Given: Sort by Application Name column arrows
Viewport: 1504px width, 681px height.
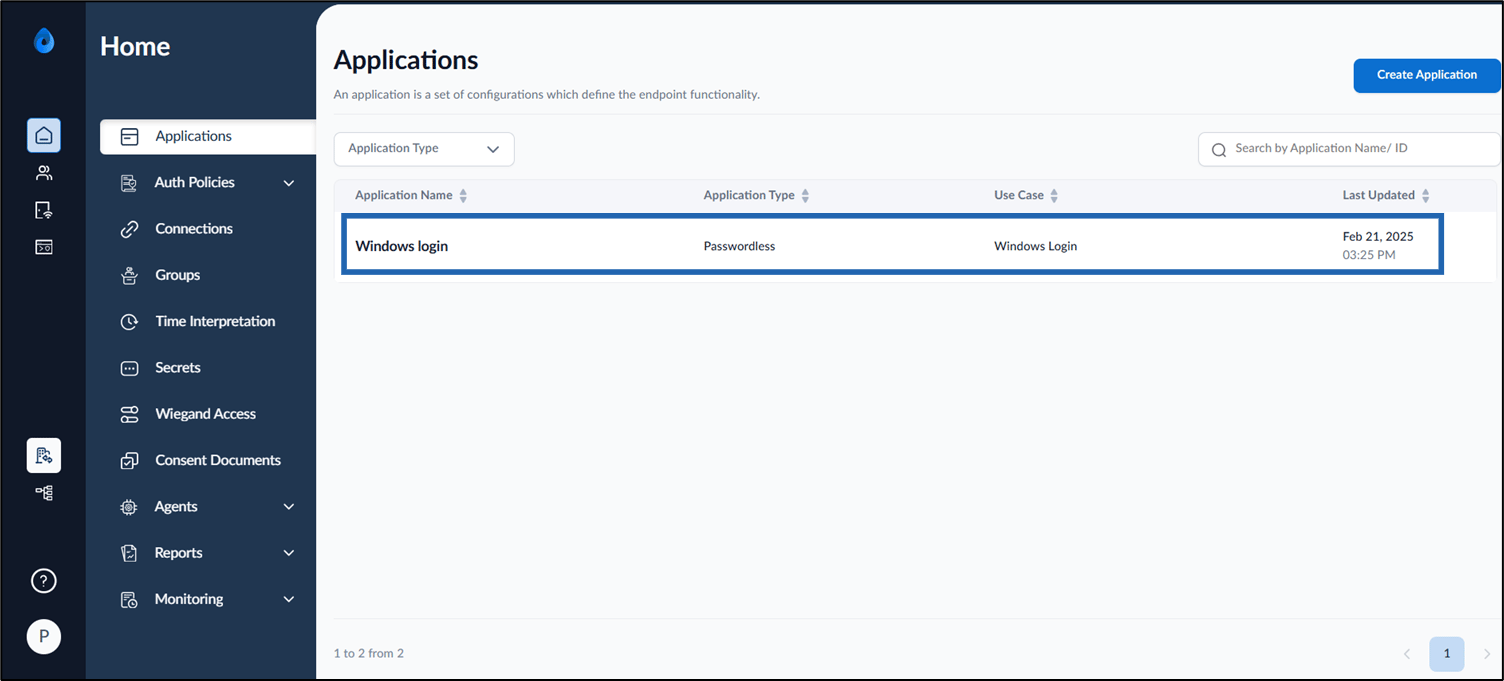Looking at the screenshot, I should click(x=463, y=196).
